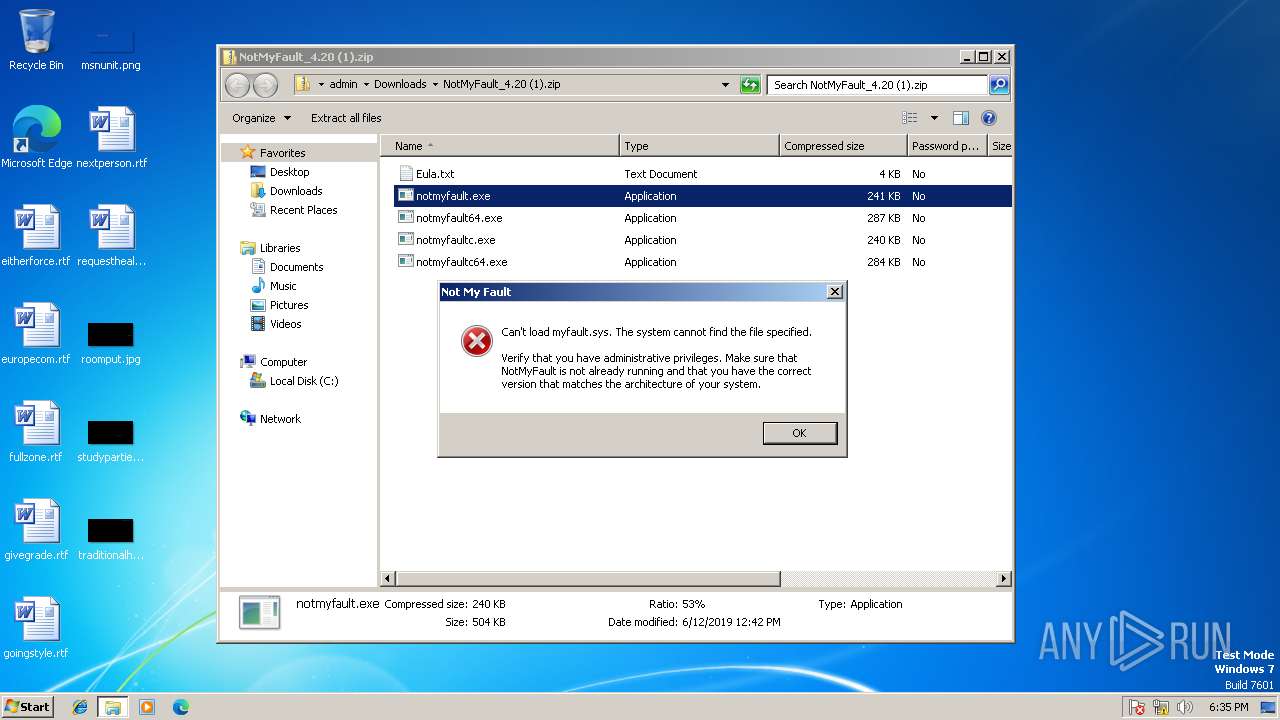
Task: Select notmyfault64.exe in the list
Action: (459, 218)
